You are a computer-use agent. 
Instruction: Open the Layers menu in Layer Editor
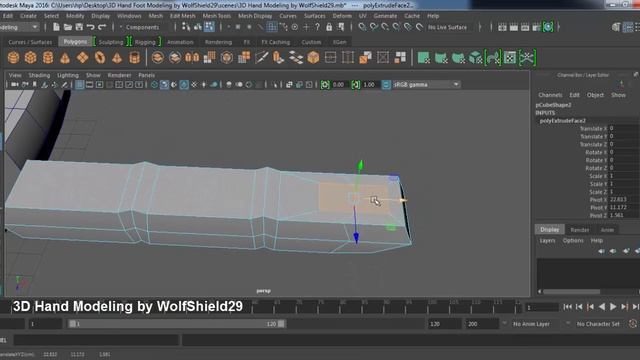click(547, 240)
